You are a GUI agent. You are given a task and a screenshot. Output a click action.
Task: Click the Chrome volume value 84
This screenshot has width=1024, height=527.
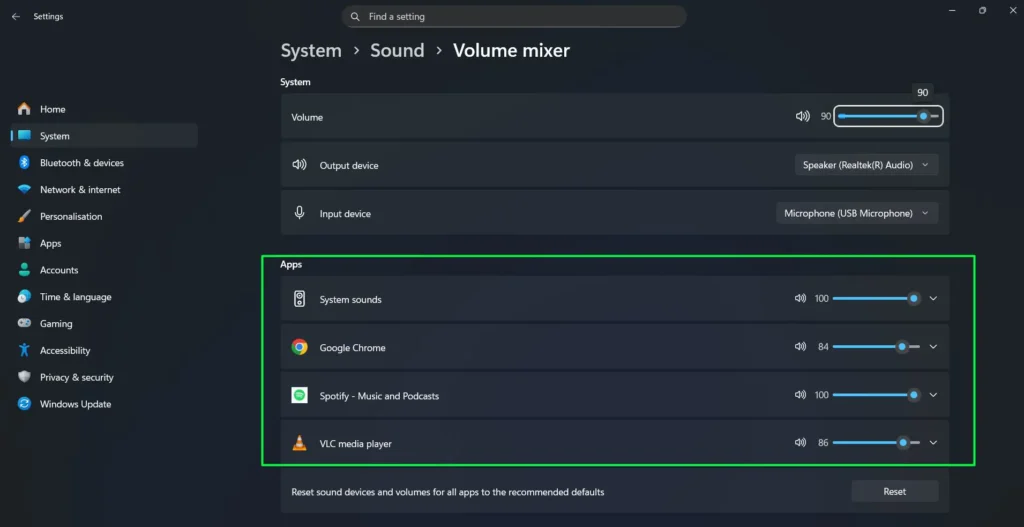click(823, 347)
